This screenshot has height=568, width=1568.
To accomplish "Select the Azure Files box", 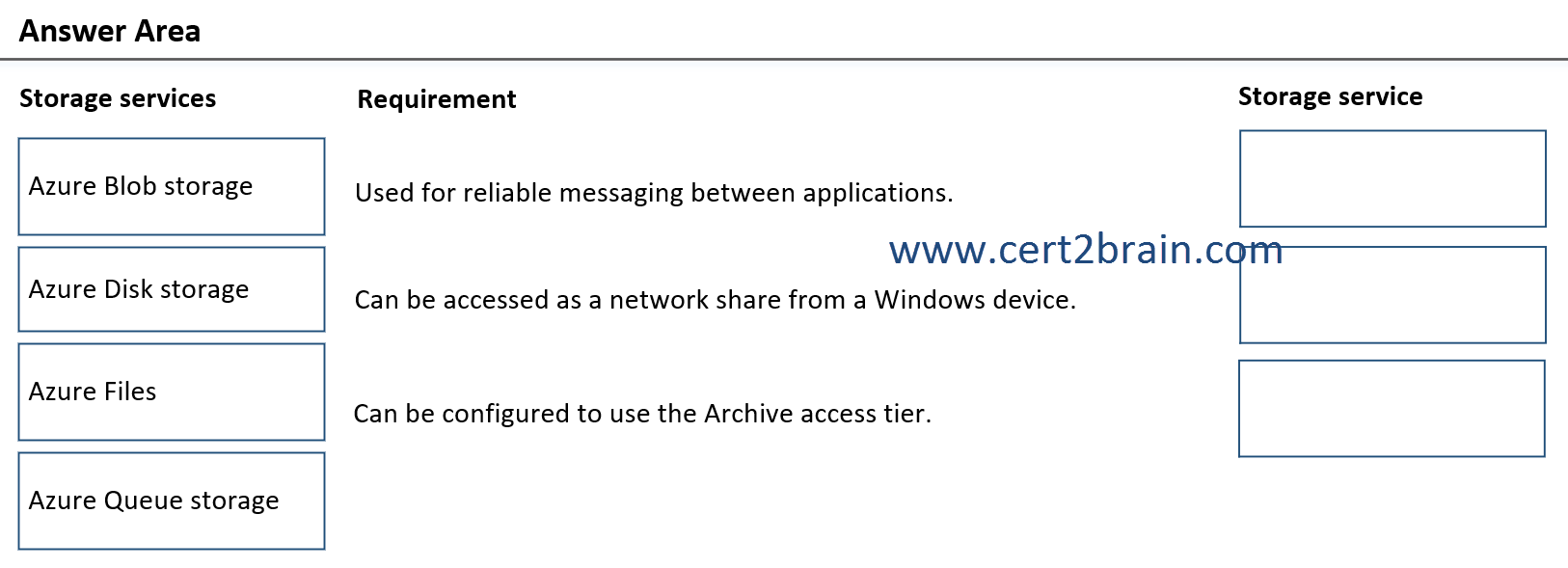I will (172, 392).
